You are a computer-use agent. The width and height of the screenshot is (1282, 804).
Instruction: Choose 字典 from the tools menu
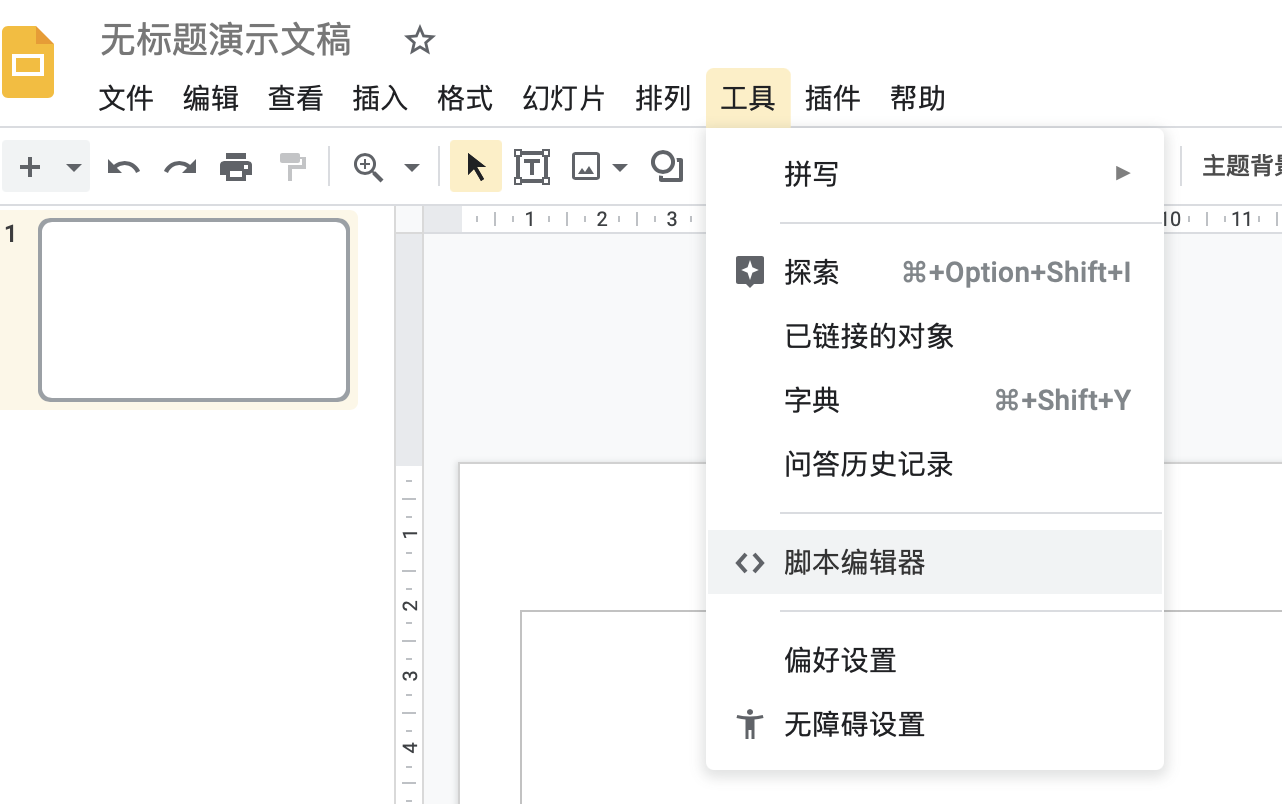point(934,400)
